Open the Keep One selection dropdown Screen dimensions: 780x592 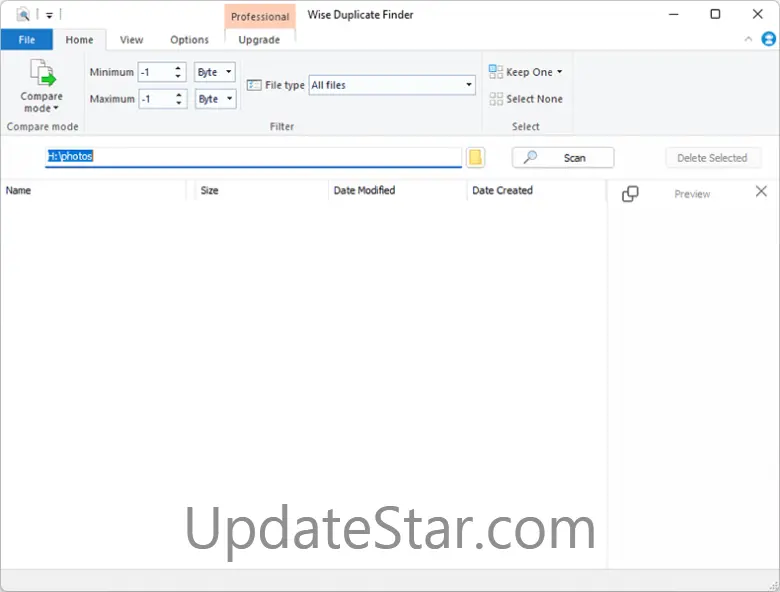coord(526,72)
